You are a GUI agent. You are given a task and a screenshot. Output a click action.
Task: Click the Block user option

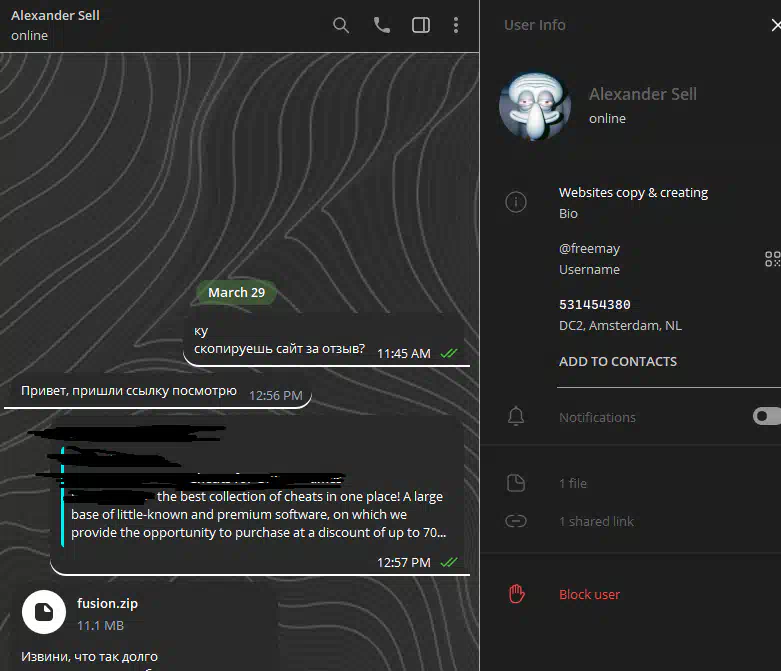coord(589,594)
